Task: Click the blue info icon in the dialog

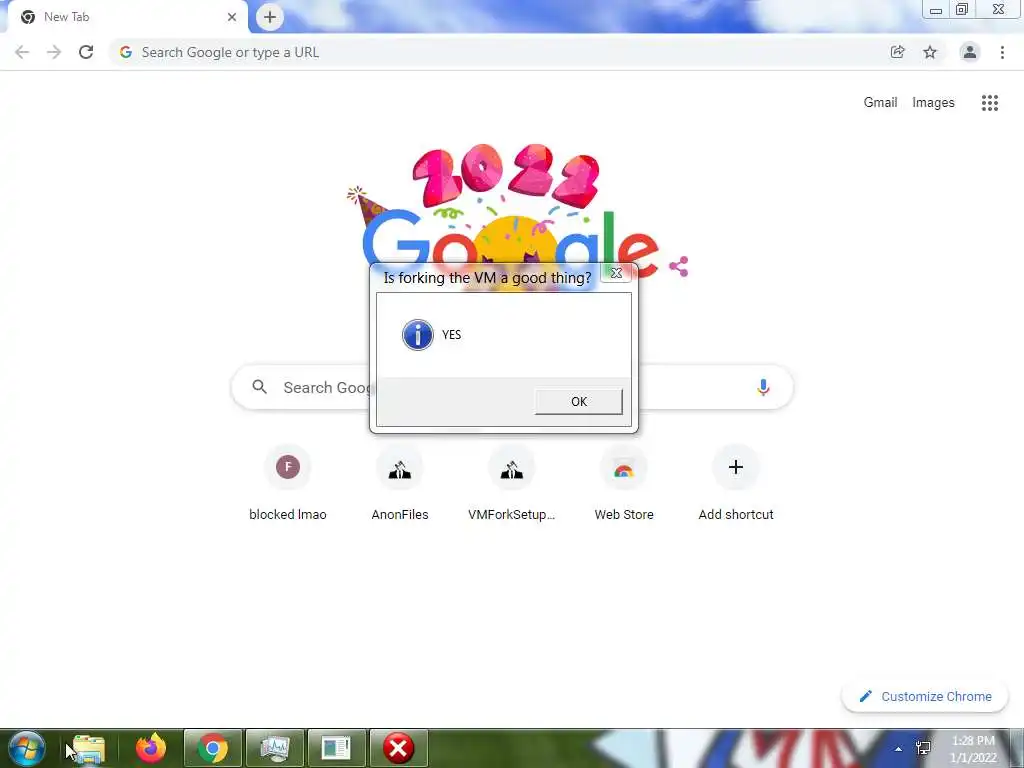Action: (x=418, y=335)
